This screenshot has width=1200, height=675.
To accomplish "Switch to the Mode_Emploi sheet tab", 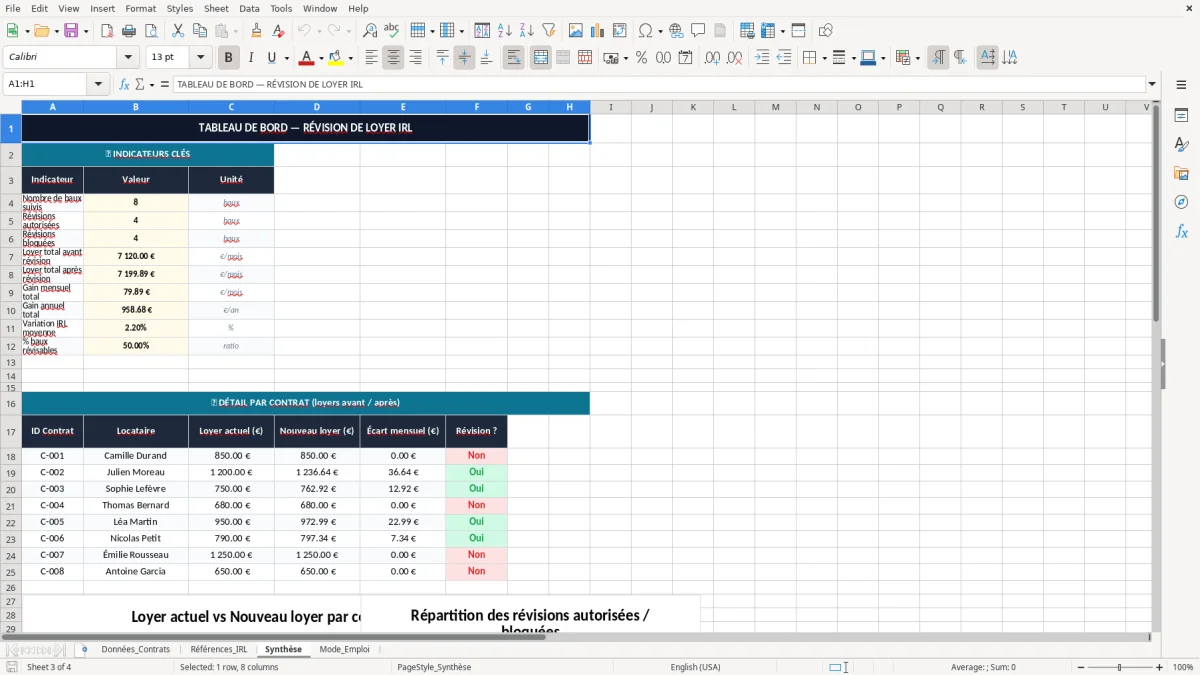I will (x=344, y=649).
